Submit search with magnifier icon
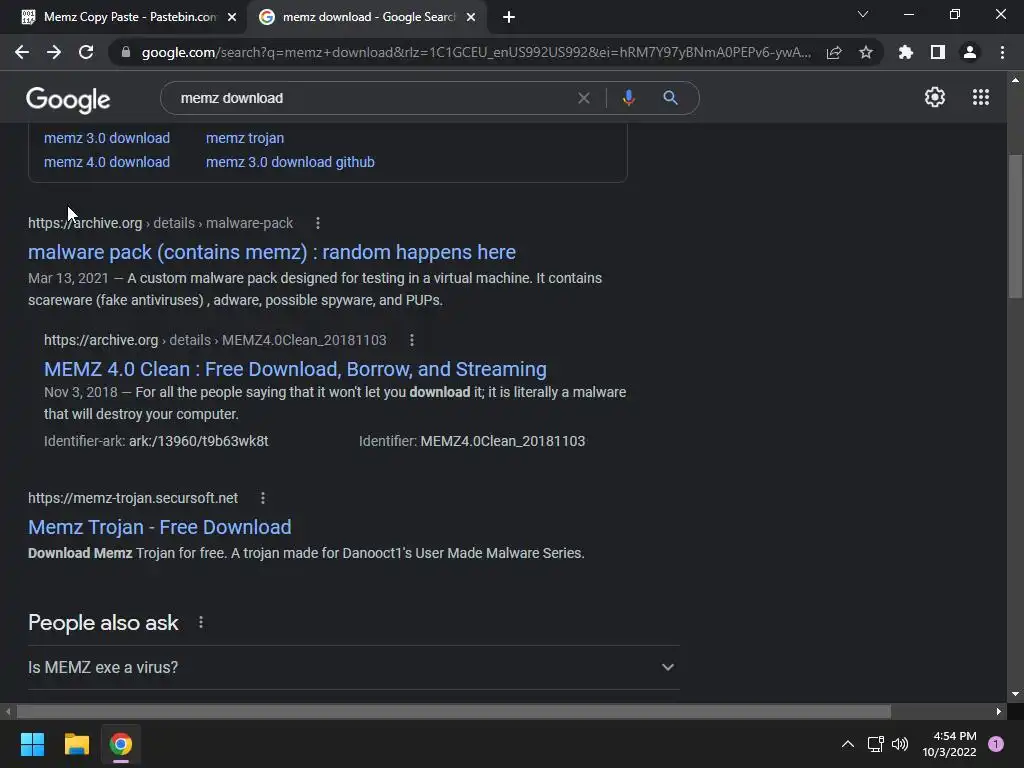The width and height of the screenshot is (1024, 768). click(670, 98)
